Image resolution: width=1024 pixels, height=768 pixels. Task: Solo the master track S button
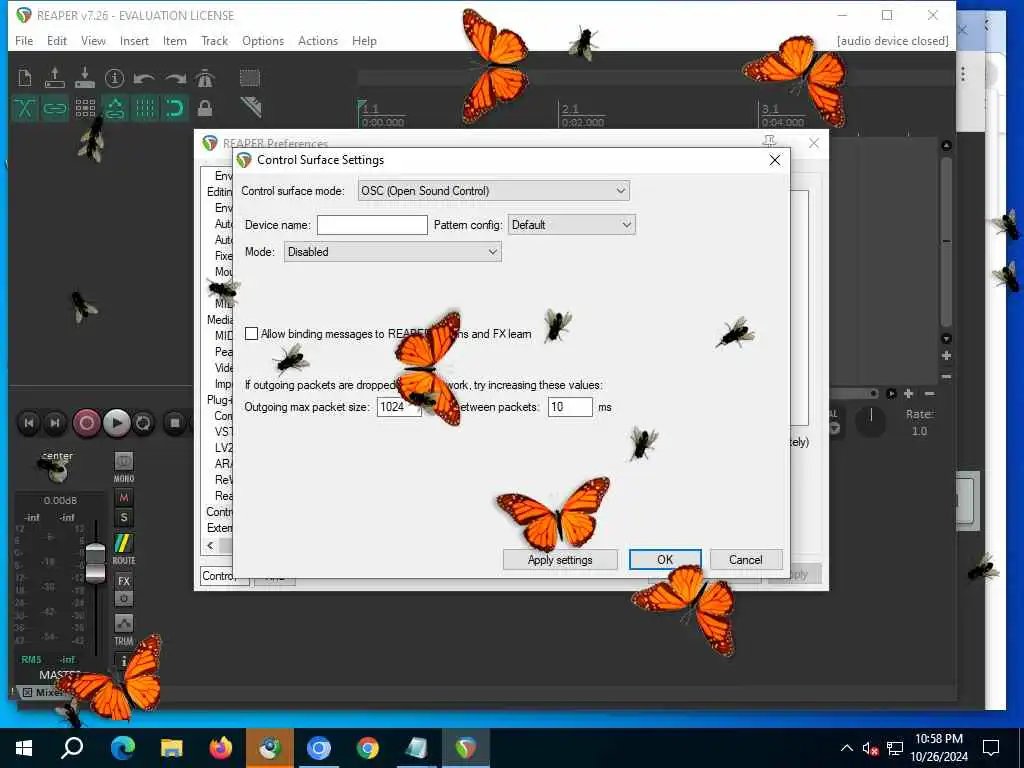pyautogui.click(x=123, y=518)
